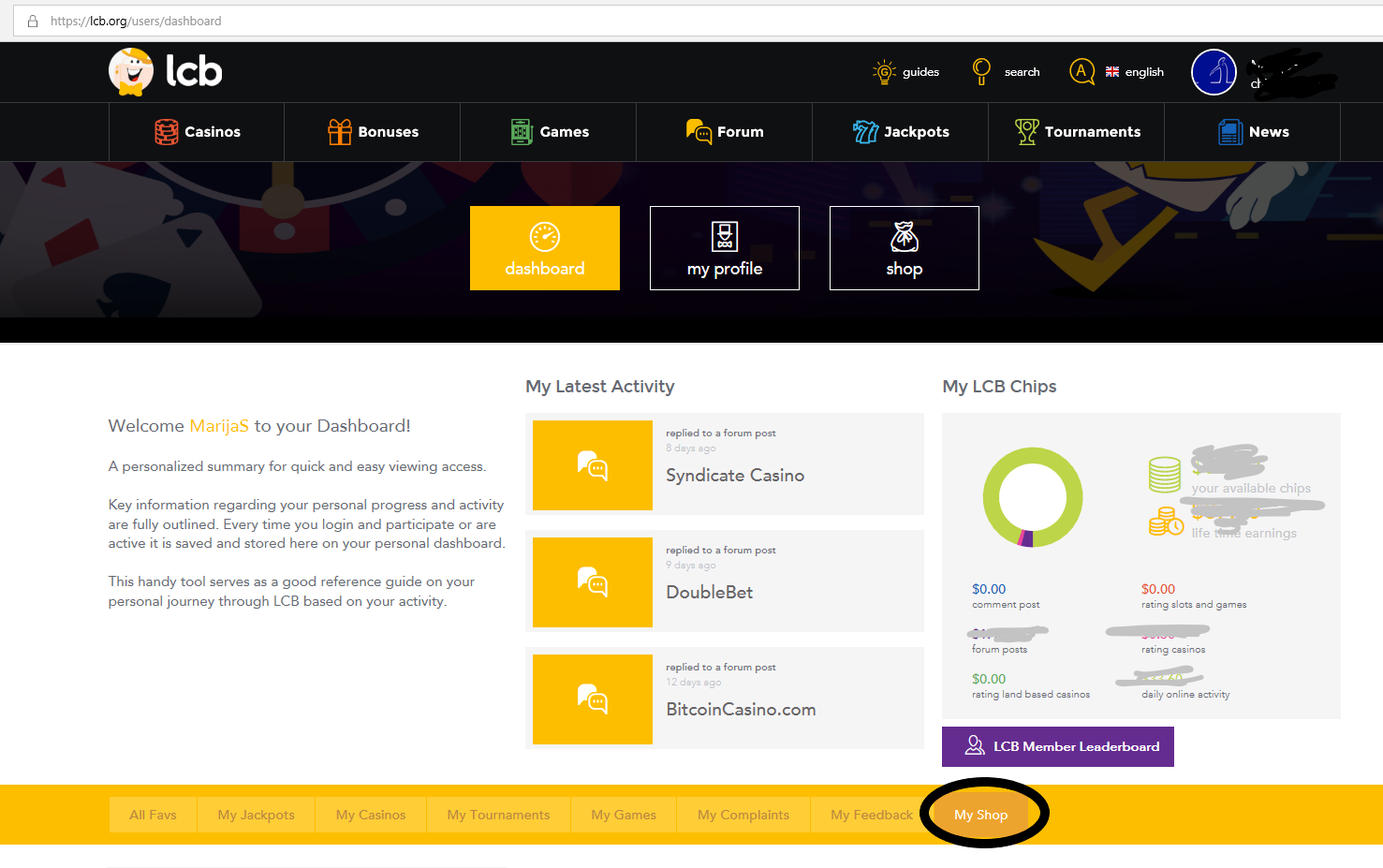Switch to the My Feedback tab
The image size is (1383, 868).
[x=872, y=815]
